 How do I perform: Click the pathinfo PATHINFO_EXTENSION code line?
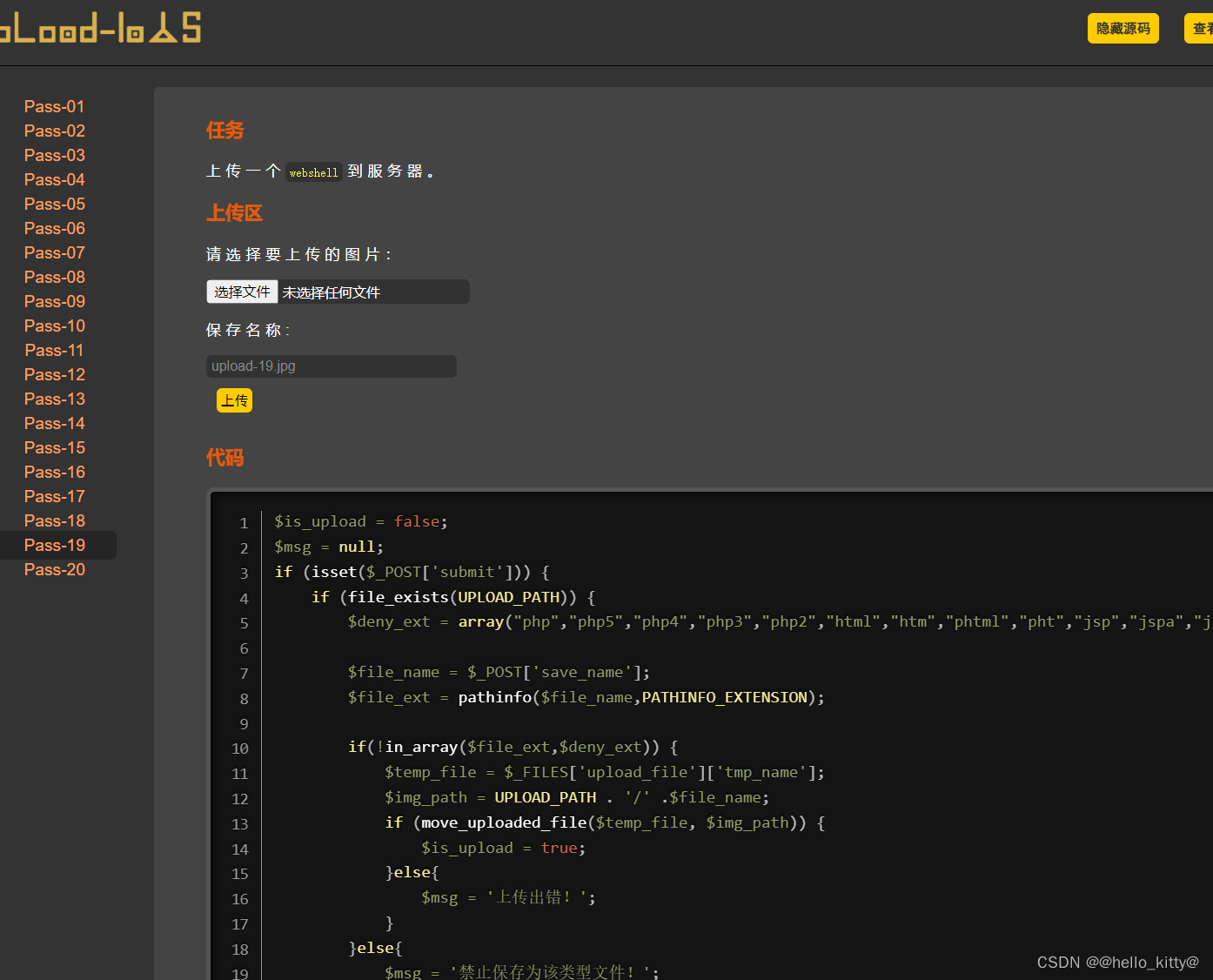pos(586,697)
